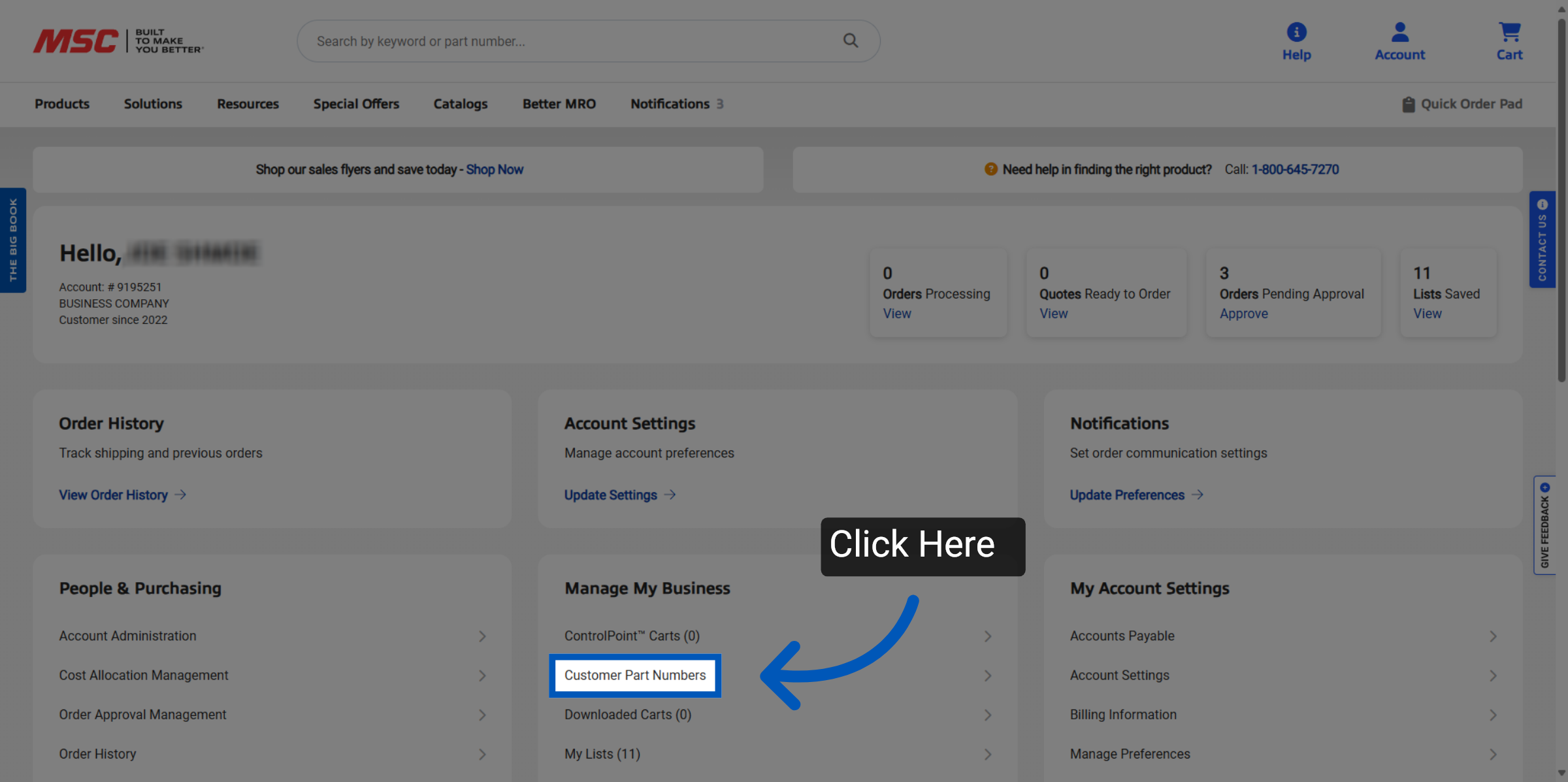Expand Customer Part Numbers chevron
The width and height of the screenshot is (1568, 782).
coord(988,675)
